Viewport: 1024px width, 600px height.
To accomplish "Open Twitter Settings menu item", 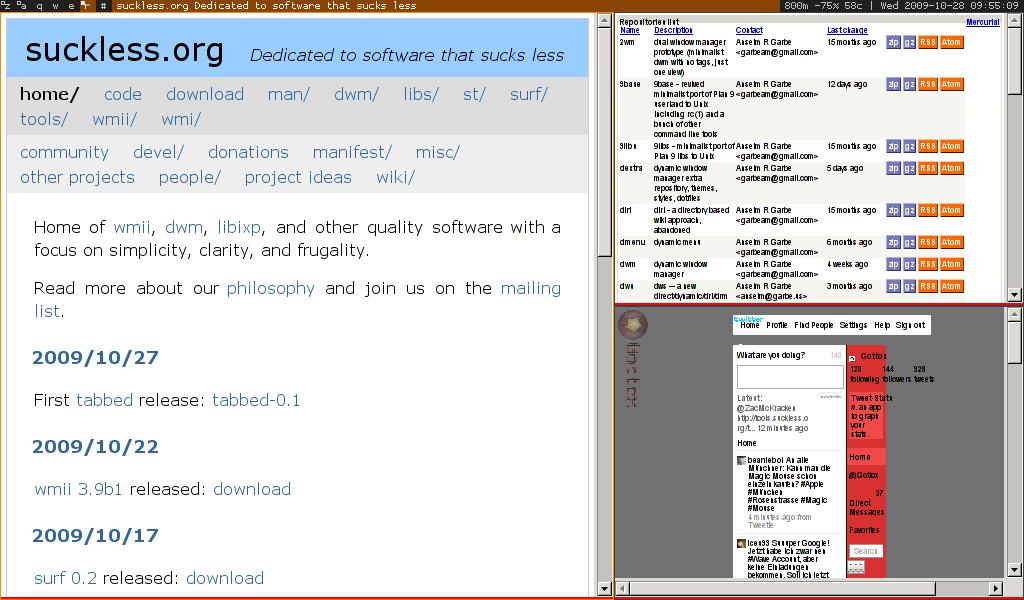I will click(853, 325).
